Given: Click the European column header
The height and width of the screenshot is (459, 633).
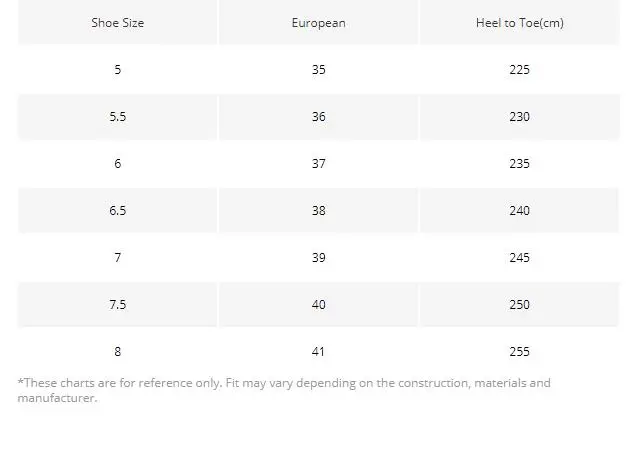Looking at the screenshot, I should point(318,23).
